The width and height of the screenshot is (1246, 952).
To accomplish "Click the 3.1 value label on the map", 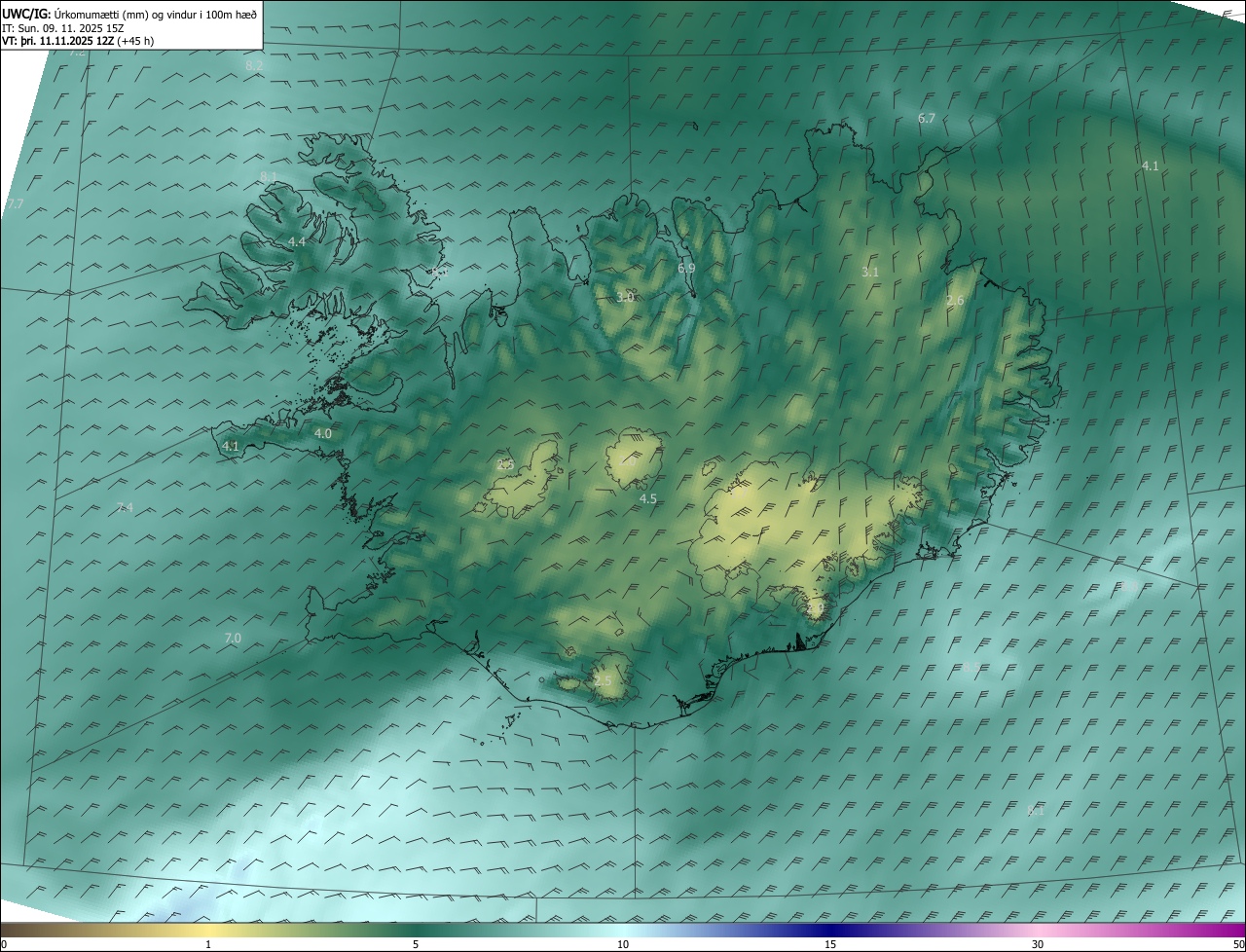I will 870,272.
